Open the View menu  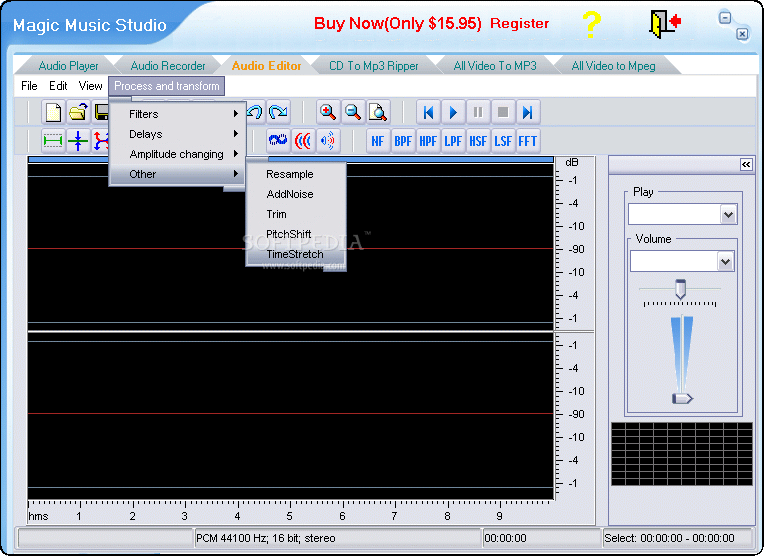[90, 86]
